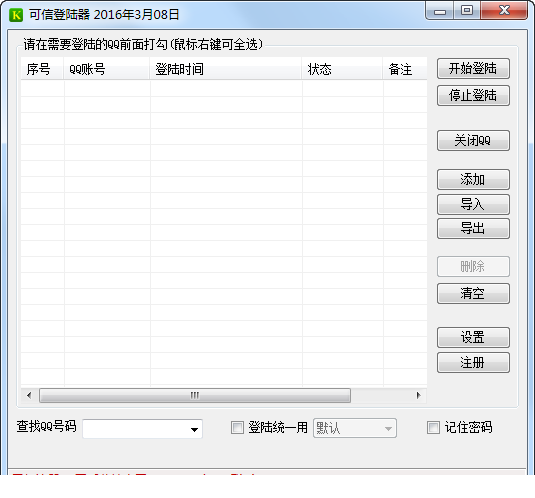This screenshot has height=498, width=535.
Task: Click the horizontal scrollbar thumb
Action: tap(195, 395)
